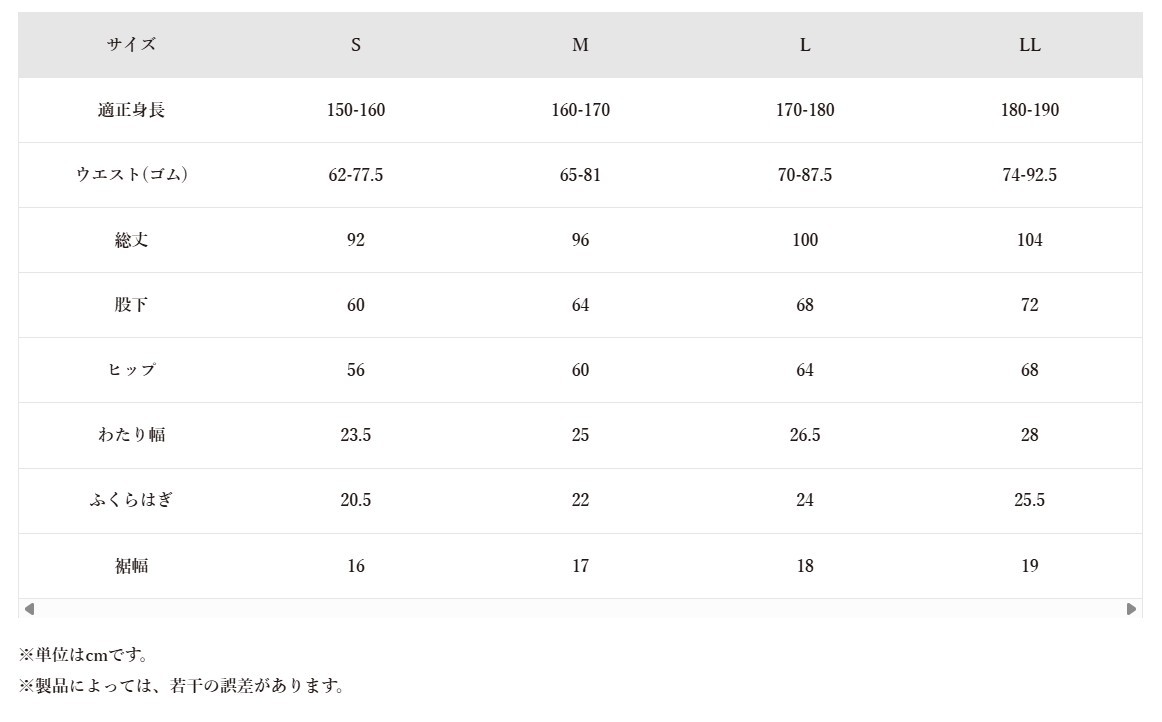Viewport: 1162px width, 722px height.
Task: Click the 74-92.5 waist value for LL
Action: 1030,175
